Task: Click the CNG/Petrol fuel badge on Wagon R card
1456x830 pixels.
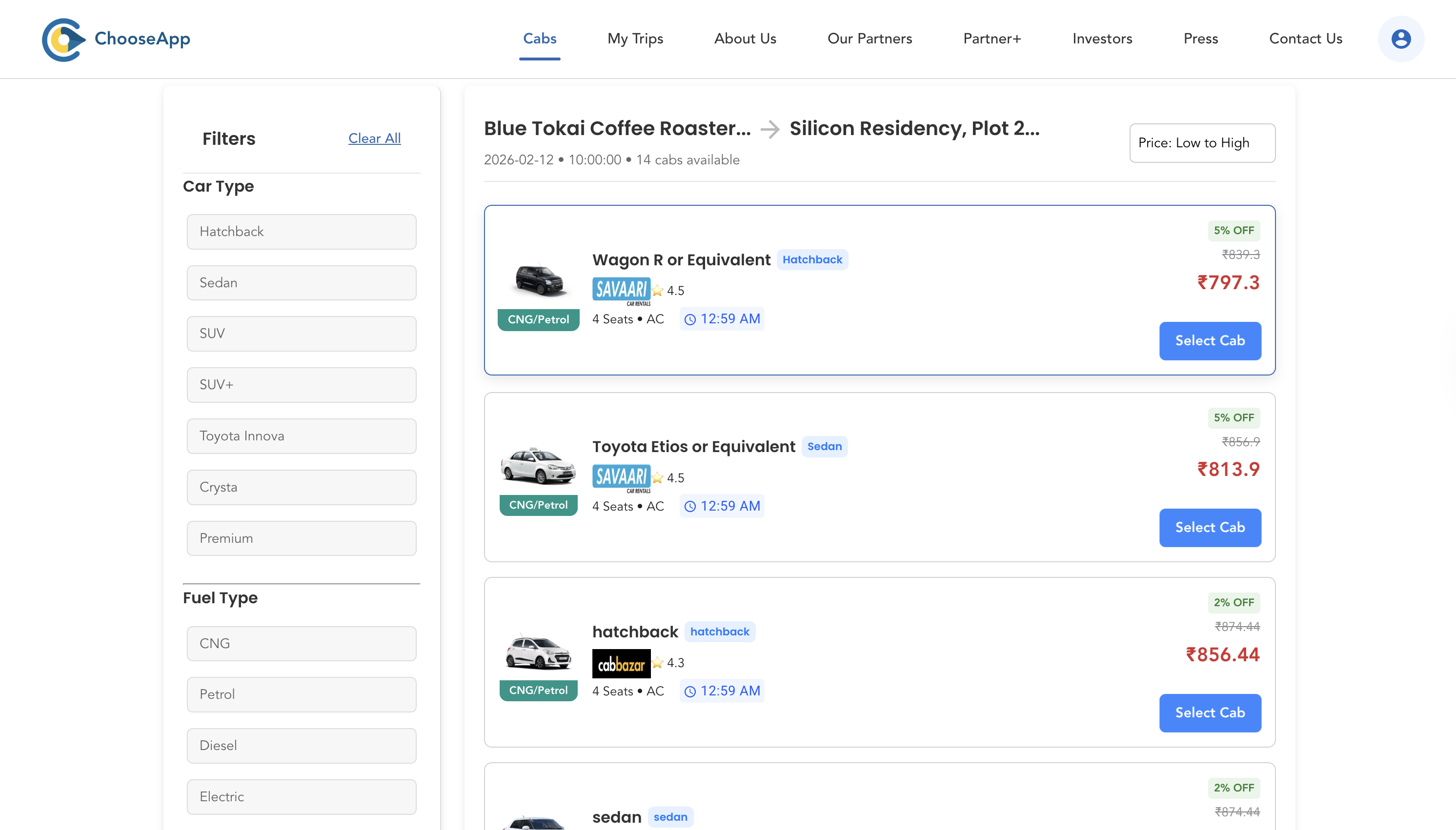Action: pos(538,319)
